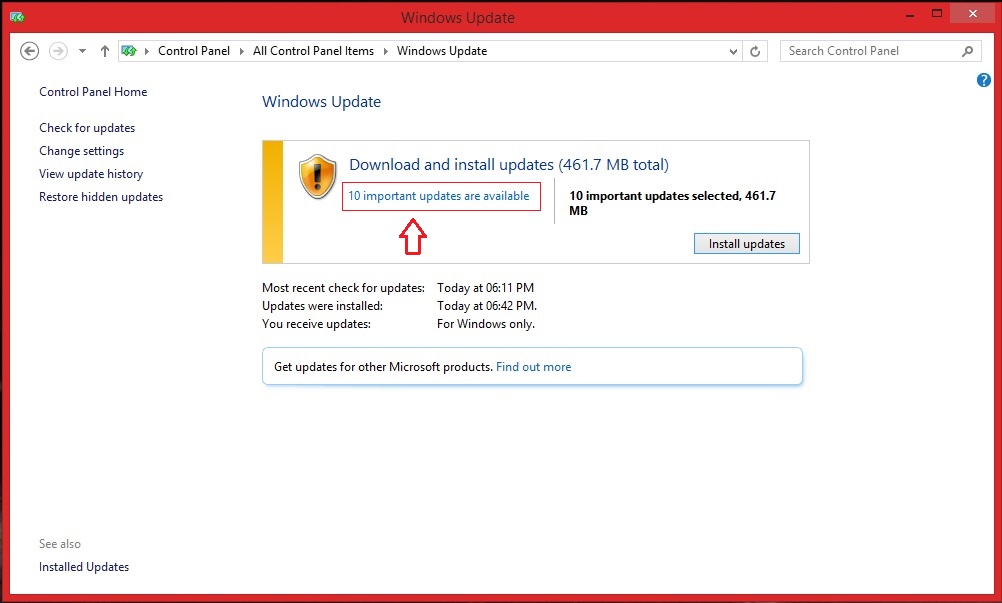
Task: Open the recent pages dropdown chevron
Action: pyautogui.click(x=82, y=51)
